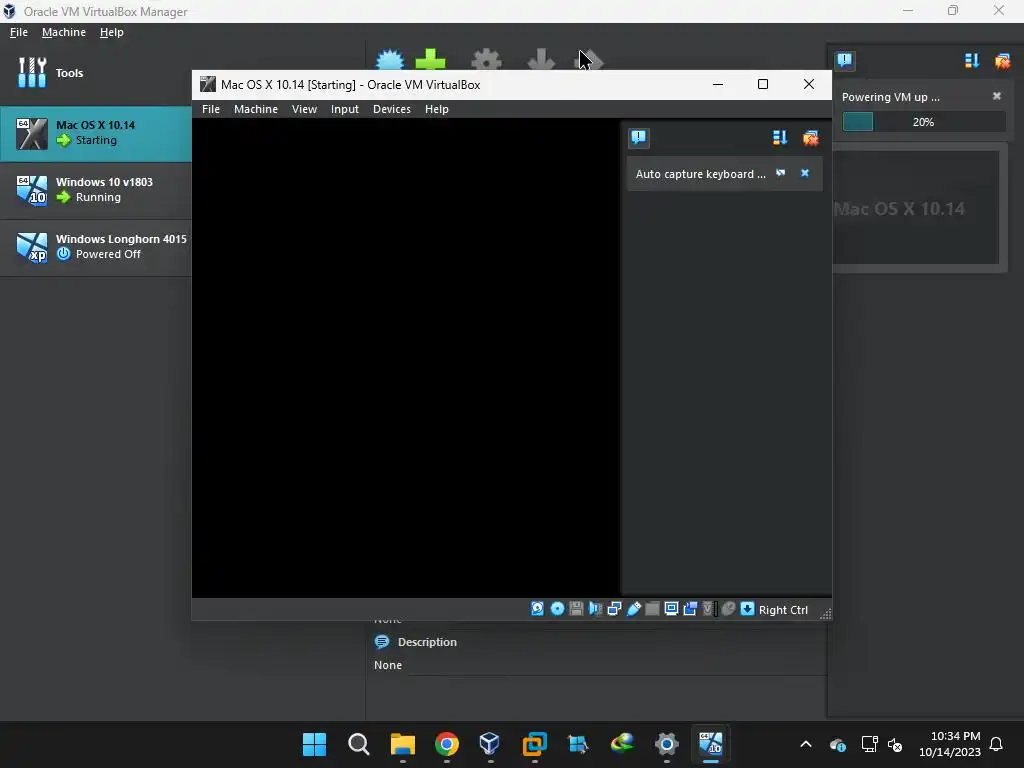This screenshot has height=768, width=1024.
Task: Select the Windows 10 v1803 VM entry
Action: (x=96, y=190)
